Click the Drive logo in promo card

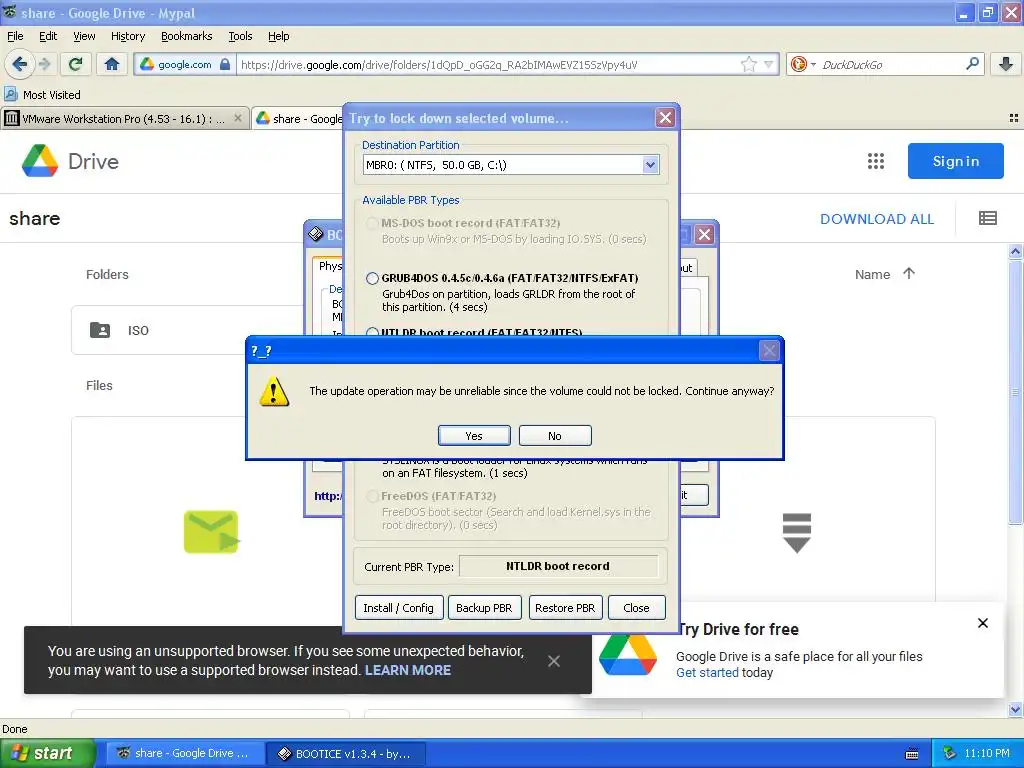(628, 655)
